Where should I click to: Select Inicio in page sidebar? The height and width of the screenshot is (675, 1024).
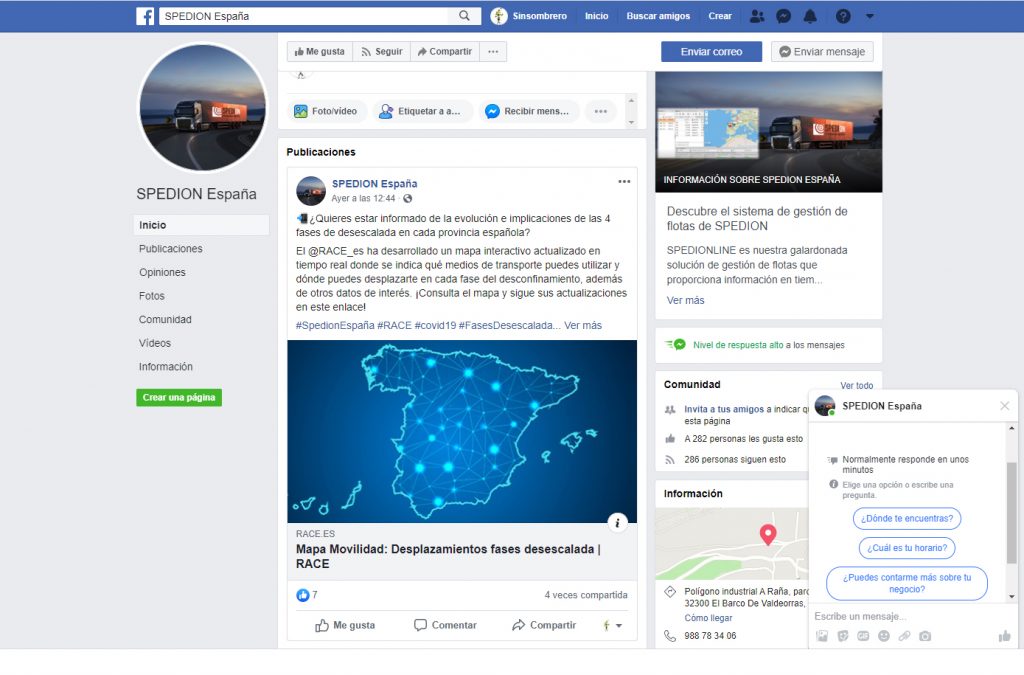(x=200, y=225)
